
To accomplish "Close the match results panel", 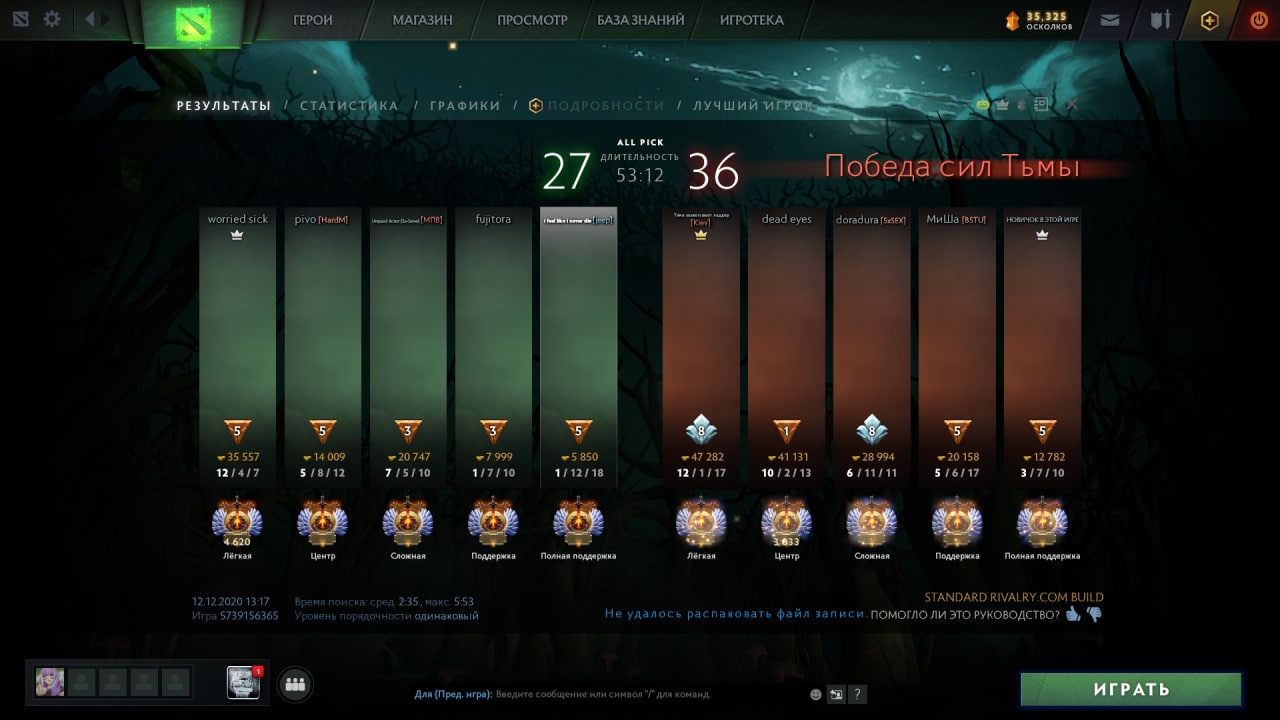I will (x=1072, y=104).
